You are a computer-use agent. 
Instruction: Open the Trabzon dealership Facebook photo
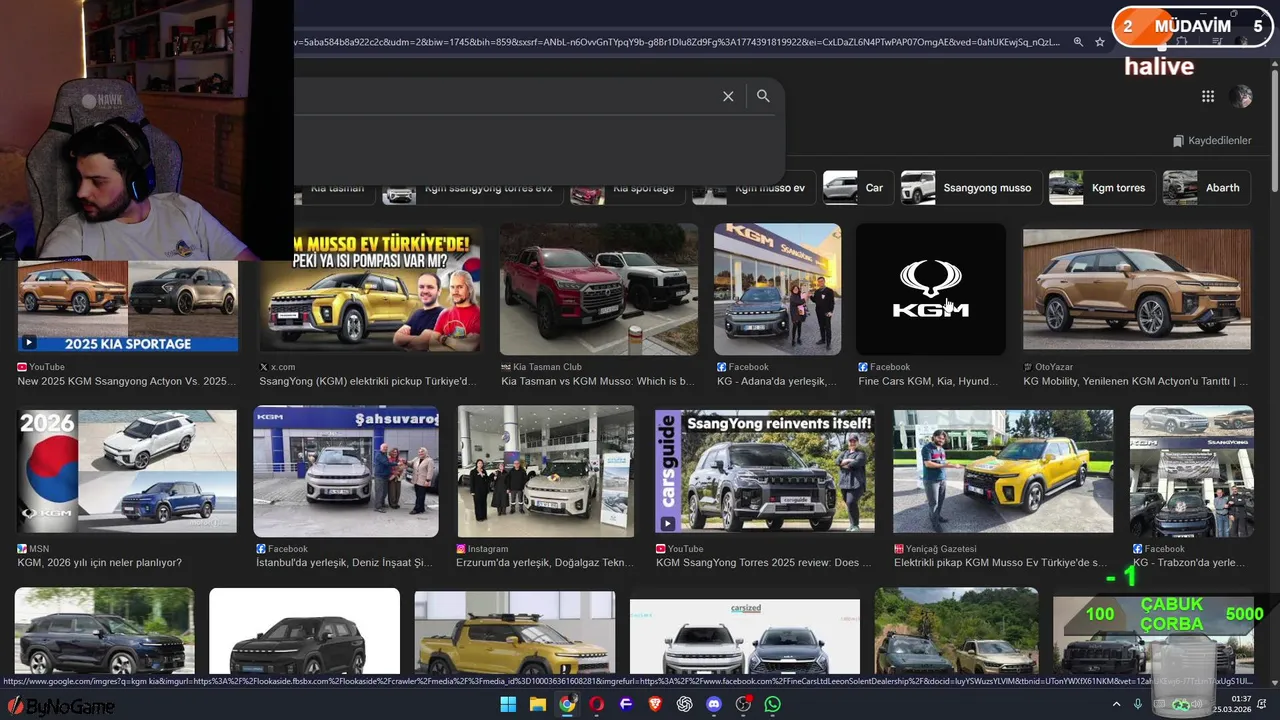pyautogui.click(x=1192, y=471)
